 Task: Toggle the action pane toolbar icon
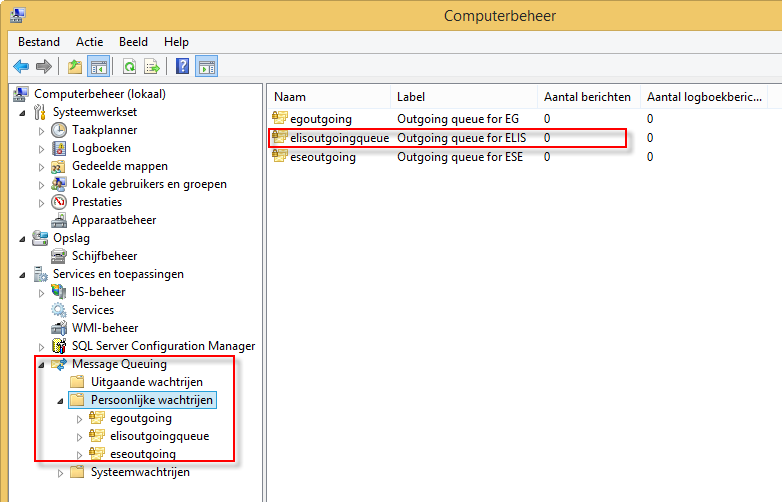point(206,66)
